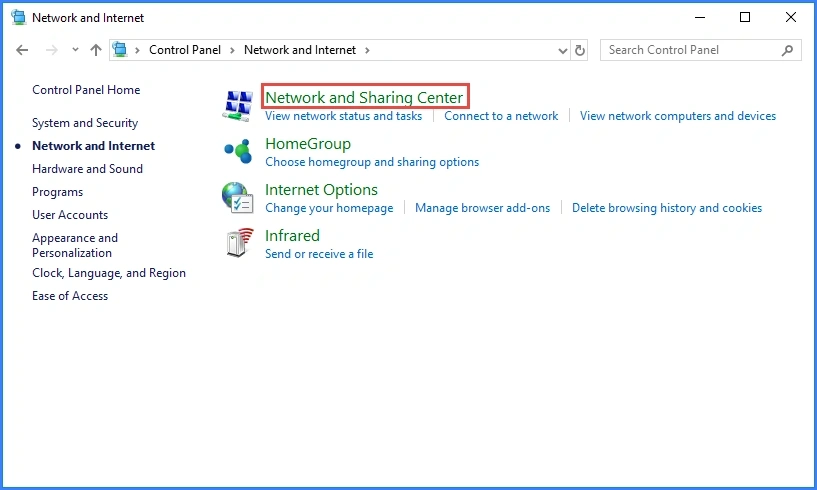Minimize the Network and Internet window
This screenshot has height=490, width=817.
coord(700,17)
